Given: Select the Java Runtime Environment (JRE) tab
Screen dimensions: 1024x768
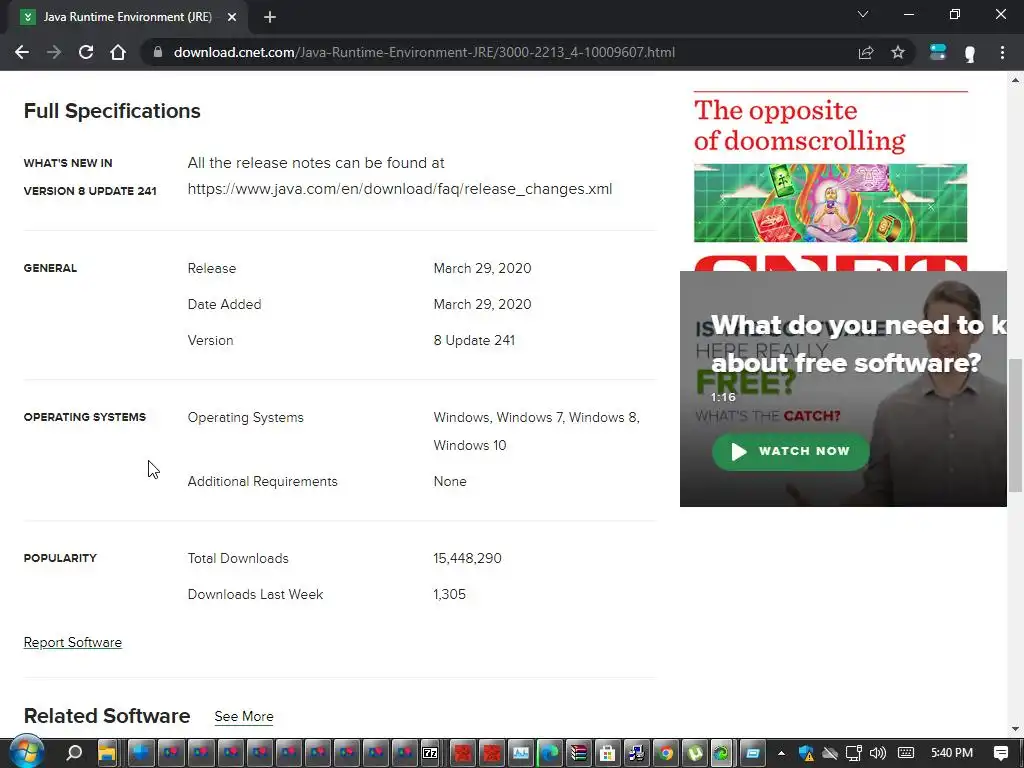Looking at the screenshot, I should (x=127, y=17).
